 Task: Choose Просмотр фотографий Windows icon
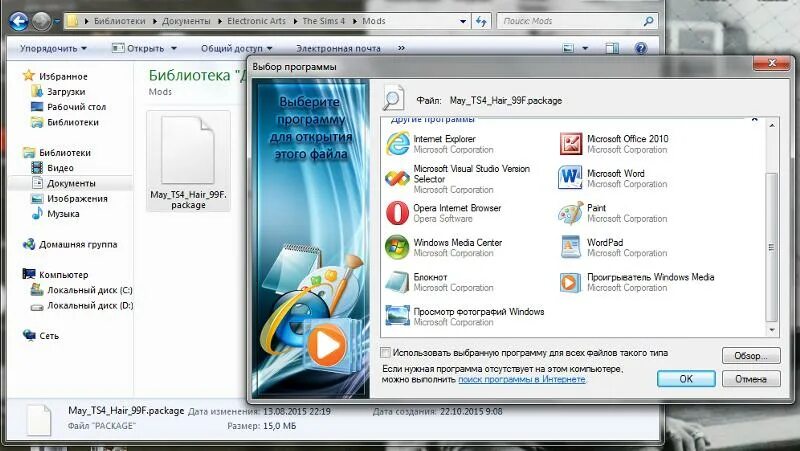pos(397,316)
